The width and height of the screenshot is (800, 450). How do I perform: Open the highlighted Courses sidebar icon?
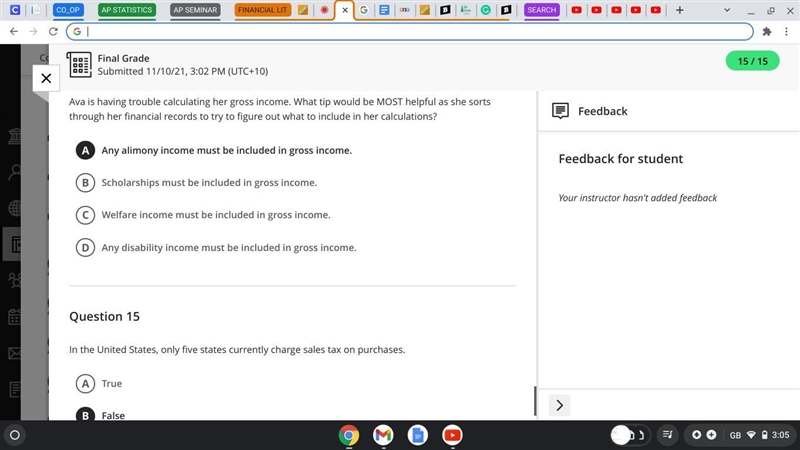pos(14,244)
